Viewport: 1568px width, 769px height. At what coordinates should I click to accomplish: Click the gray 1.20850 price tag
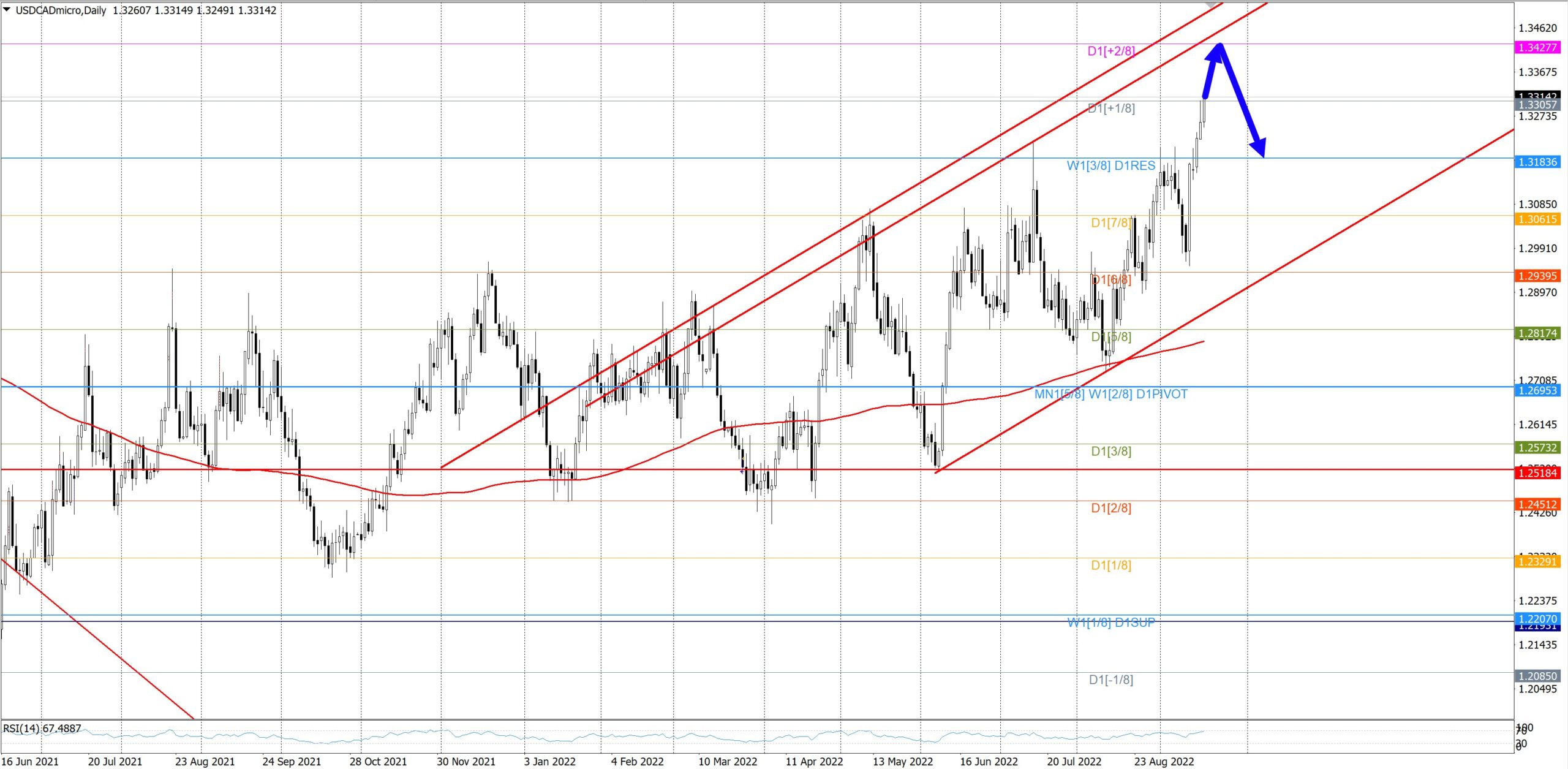pos(1537,676)
